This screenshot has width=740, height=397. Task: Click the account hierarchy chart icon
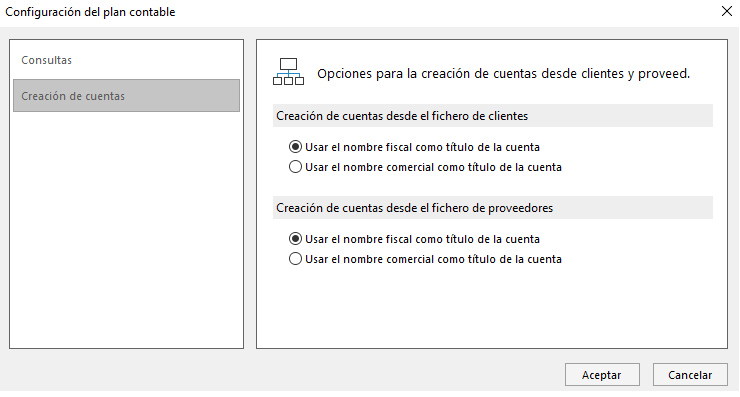coord(288,72)
